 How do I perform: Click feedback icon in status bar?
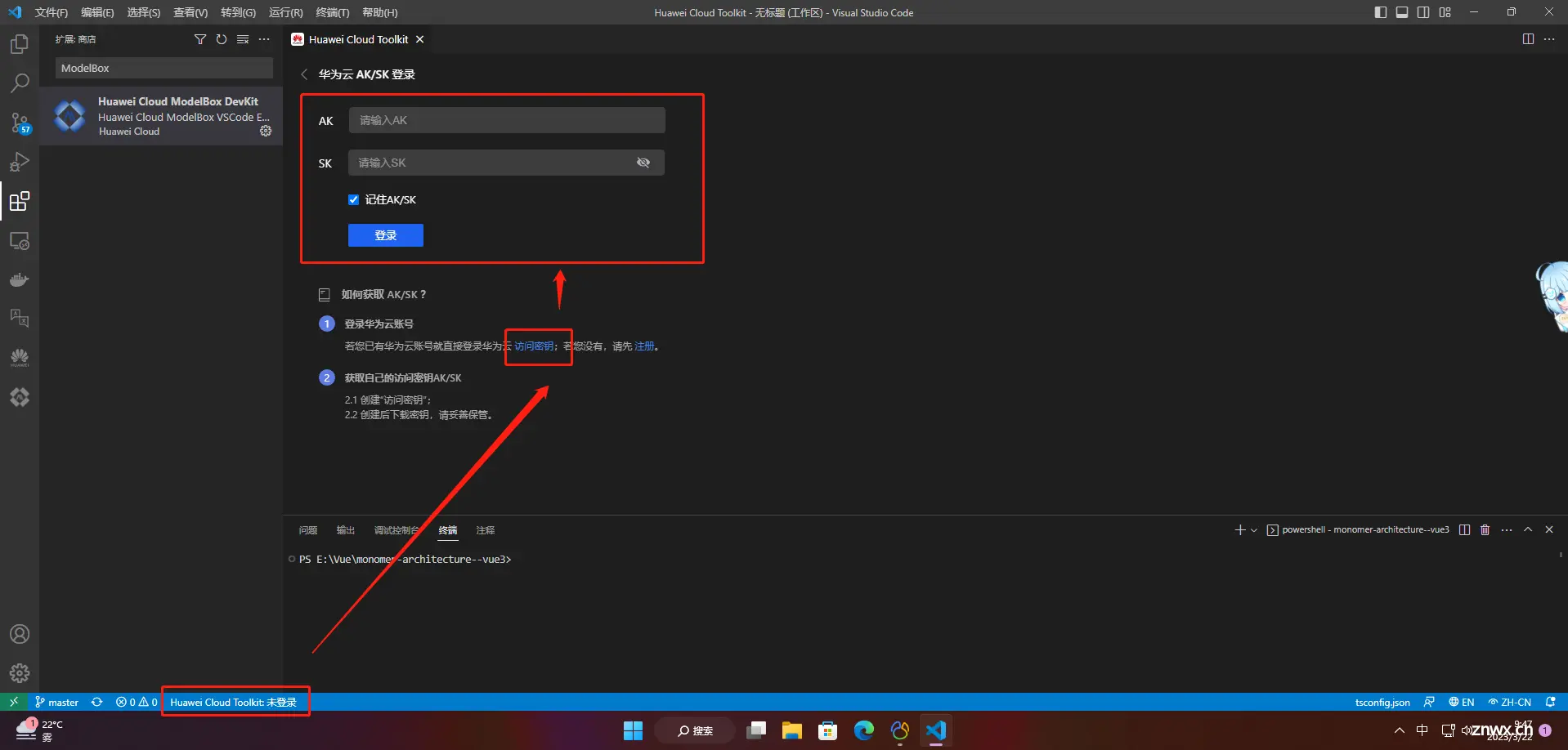pyautogui.click(x=1429, y=702)
